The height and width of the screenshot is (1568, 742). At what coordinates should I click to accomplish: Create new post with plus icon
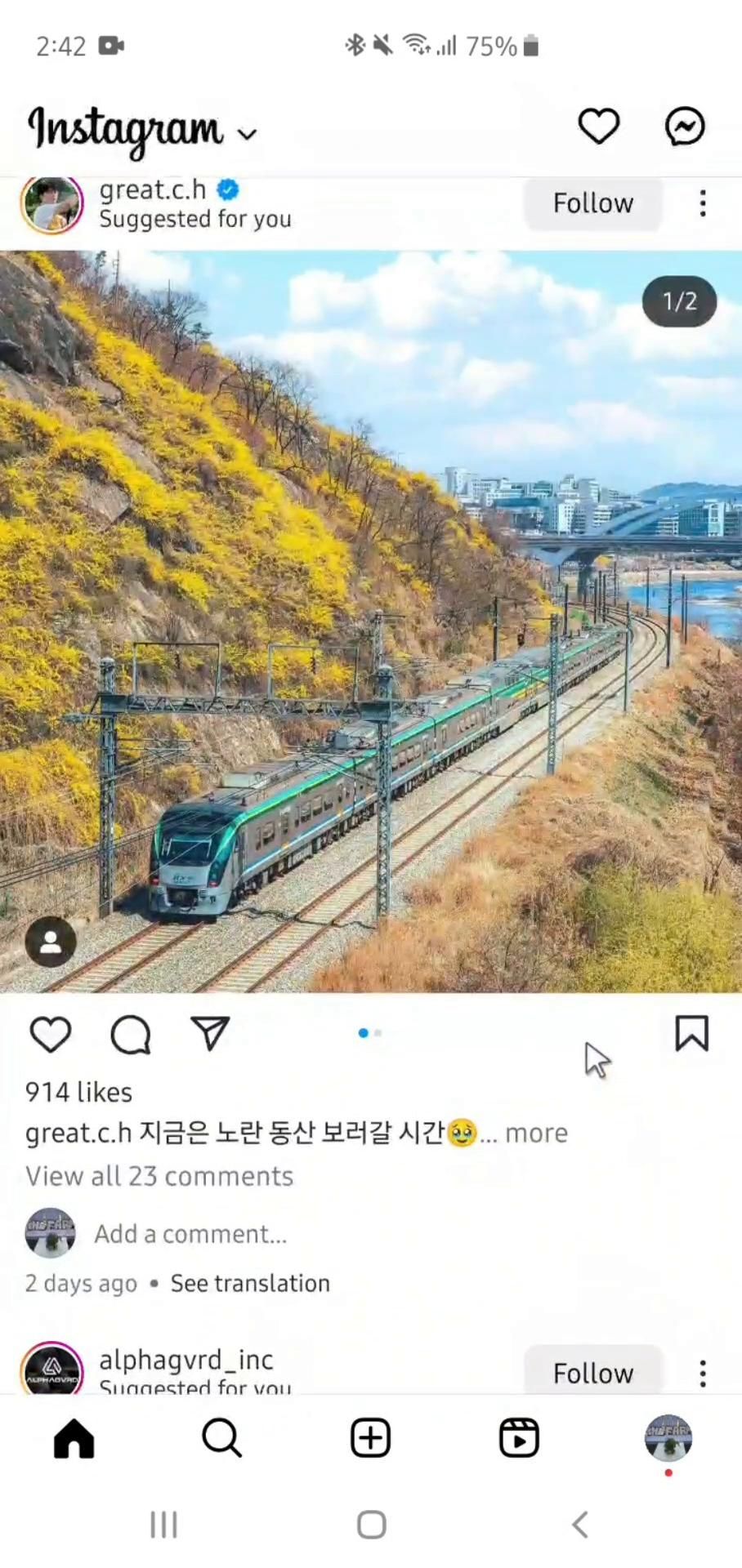[x=370, y=1438]
